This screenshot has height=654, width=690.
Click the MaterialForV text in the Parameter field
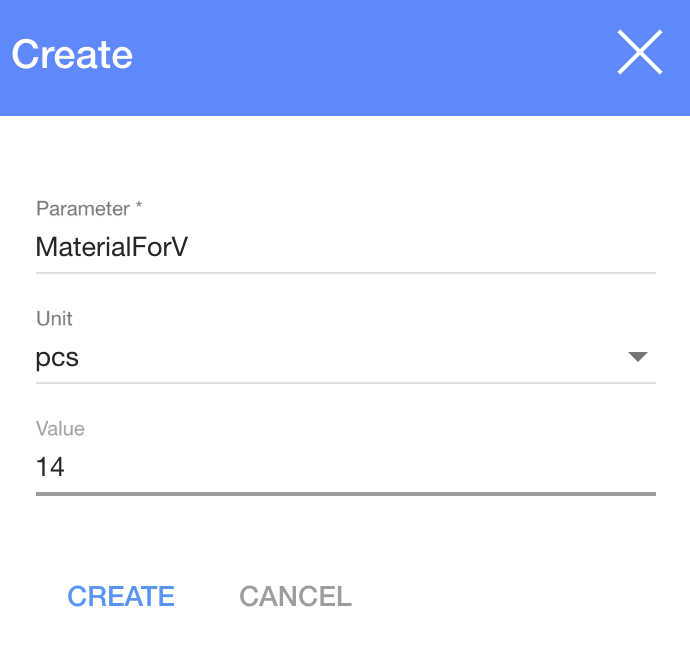[x=112, y=247]
